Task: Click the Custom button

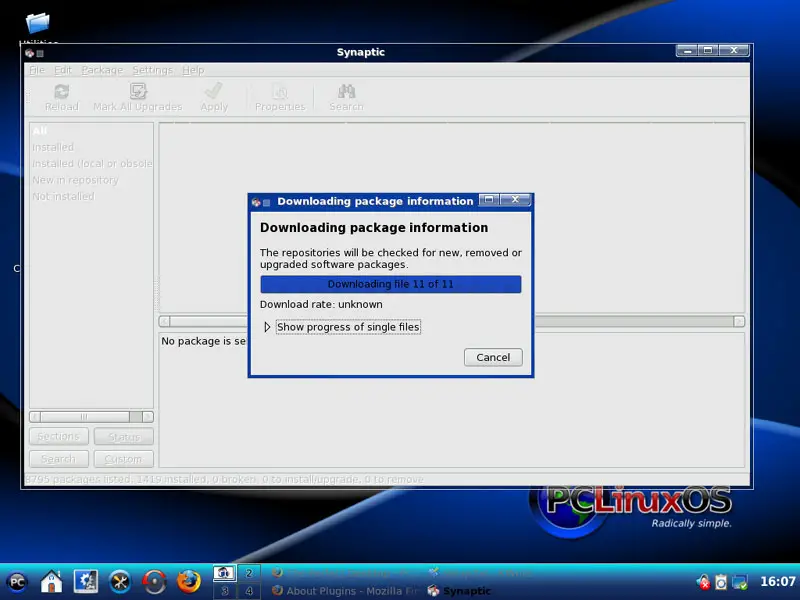Action: (123, 459)
